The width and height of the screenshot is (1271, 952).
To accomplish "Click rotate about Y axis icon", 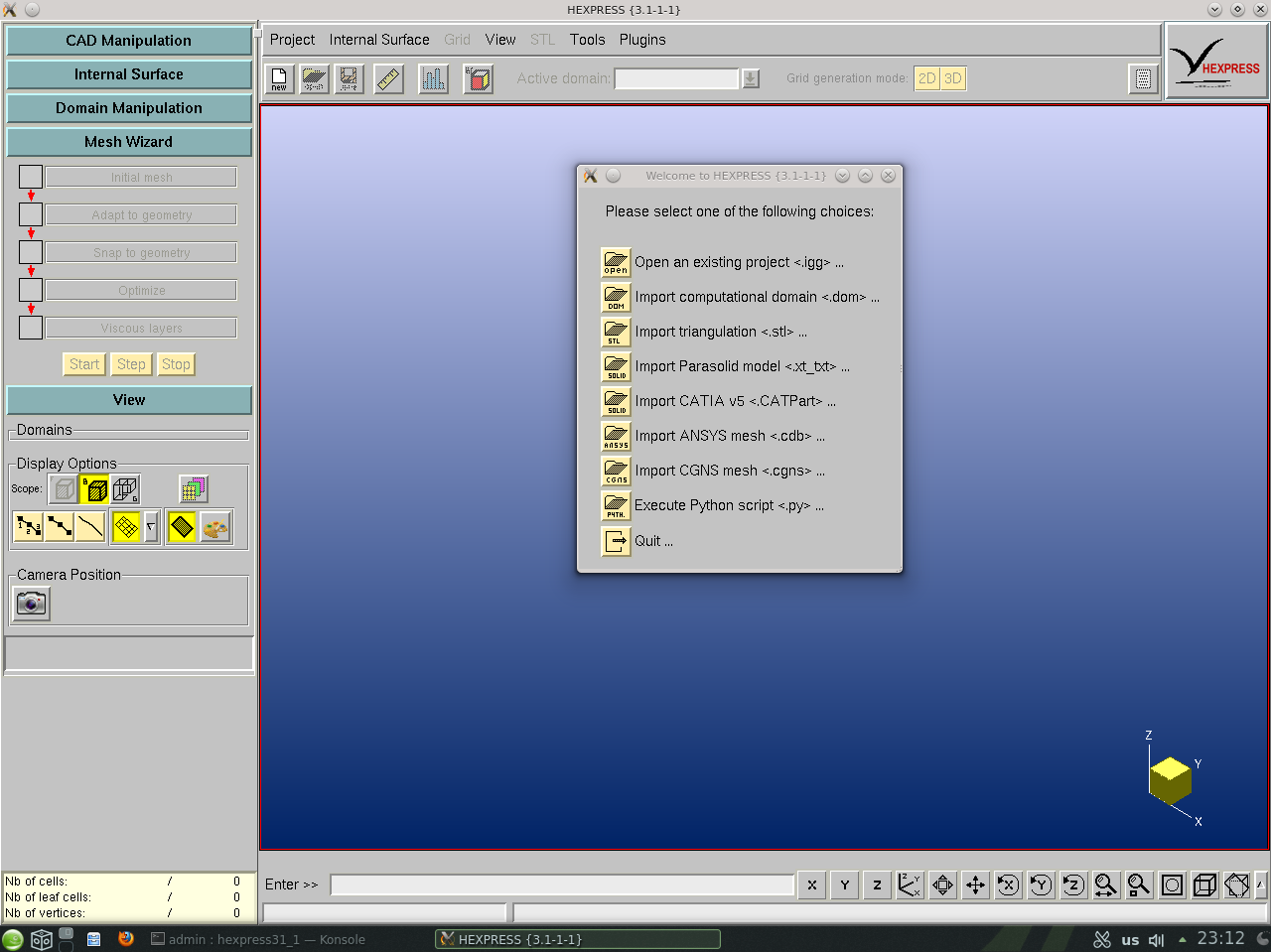I will click(1042, 884).
